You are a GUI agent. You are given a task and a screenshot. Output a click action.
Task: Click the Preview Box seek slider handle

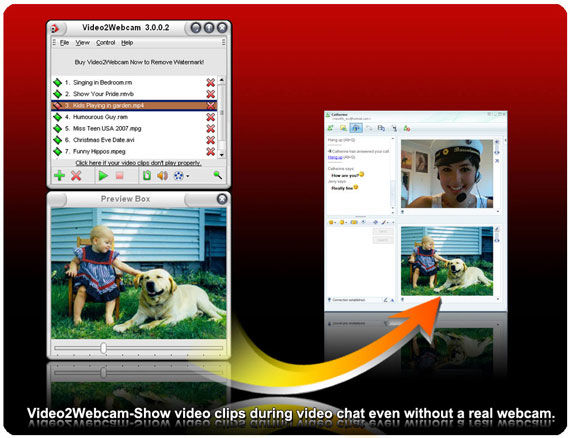[104, 348]
